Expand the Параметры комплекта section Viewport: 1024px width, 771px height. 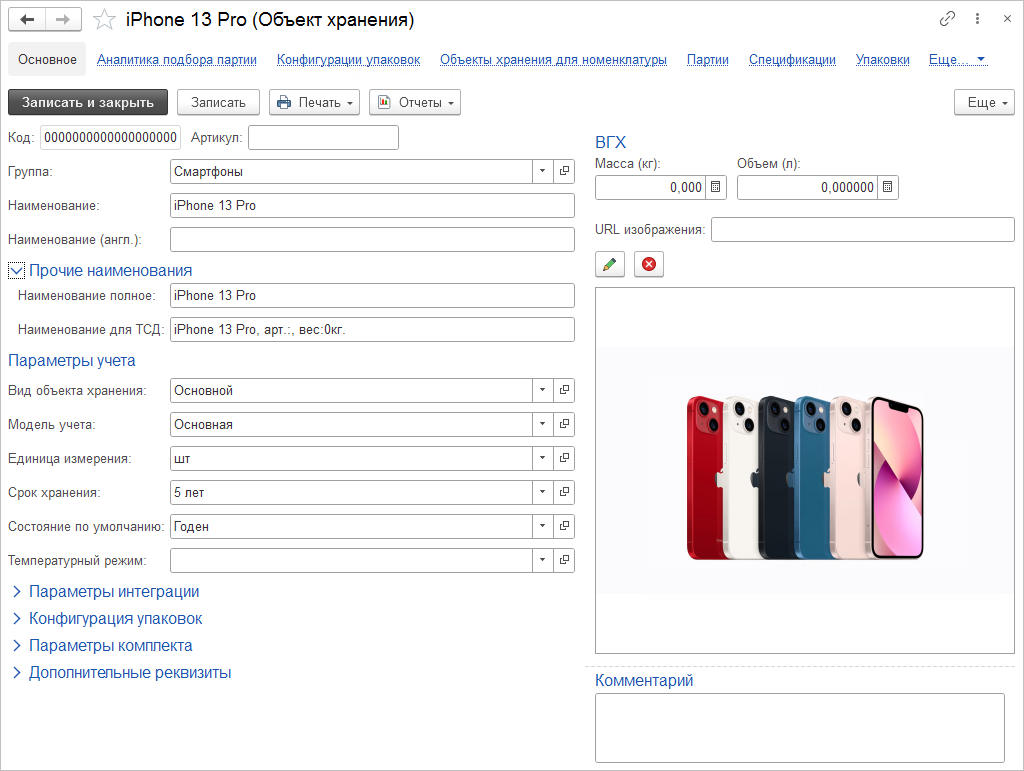(x=17, y=646)
